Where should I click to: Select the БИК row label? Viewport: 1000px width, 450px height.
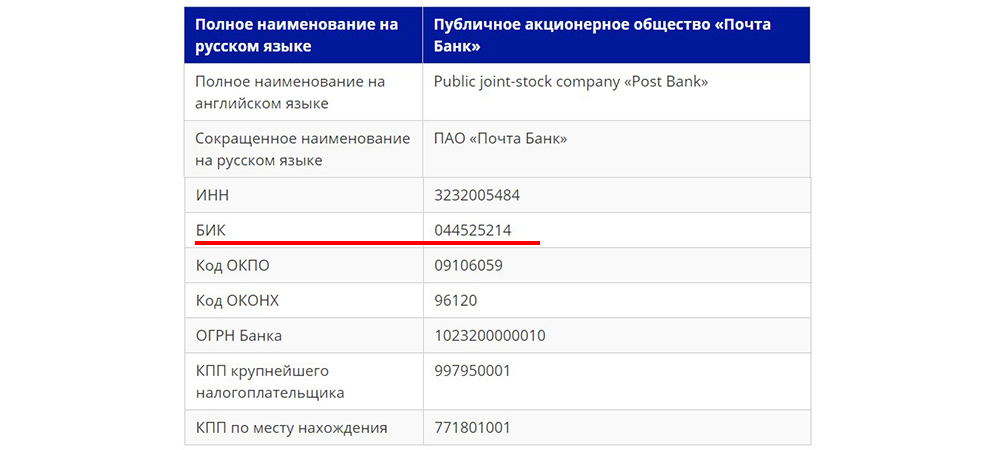pyautogui.click(x=210, y=230)
